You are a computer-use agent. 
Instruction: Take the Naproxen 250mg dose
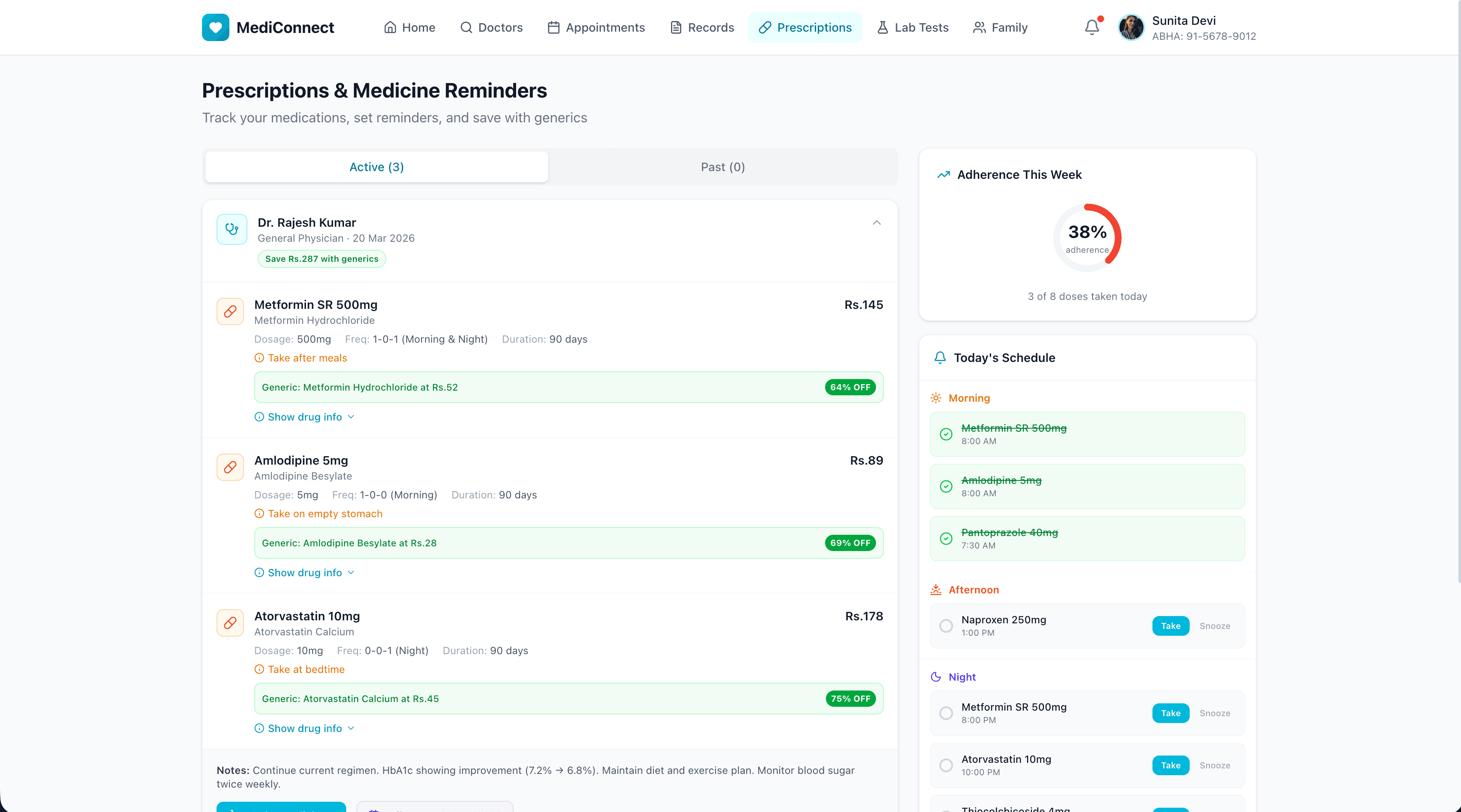[1170, 625]
